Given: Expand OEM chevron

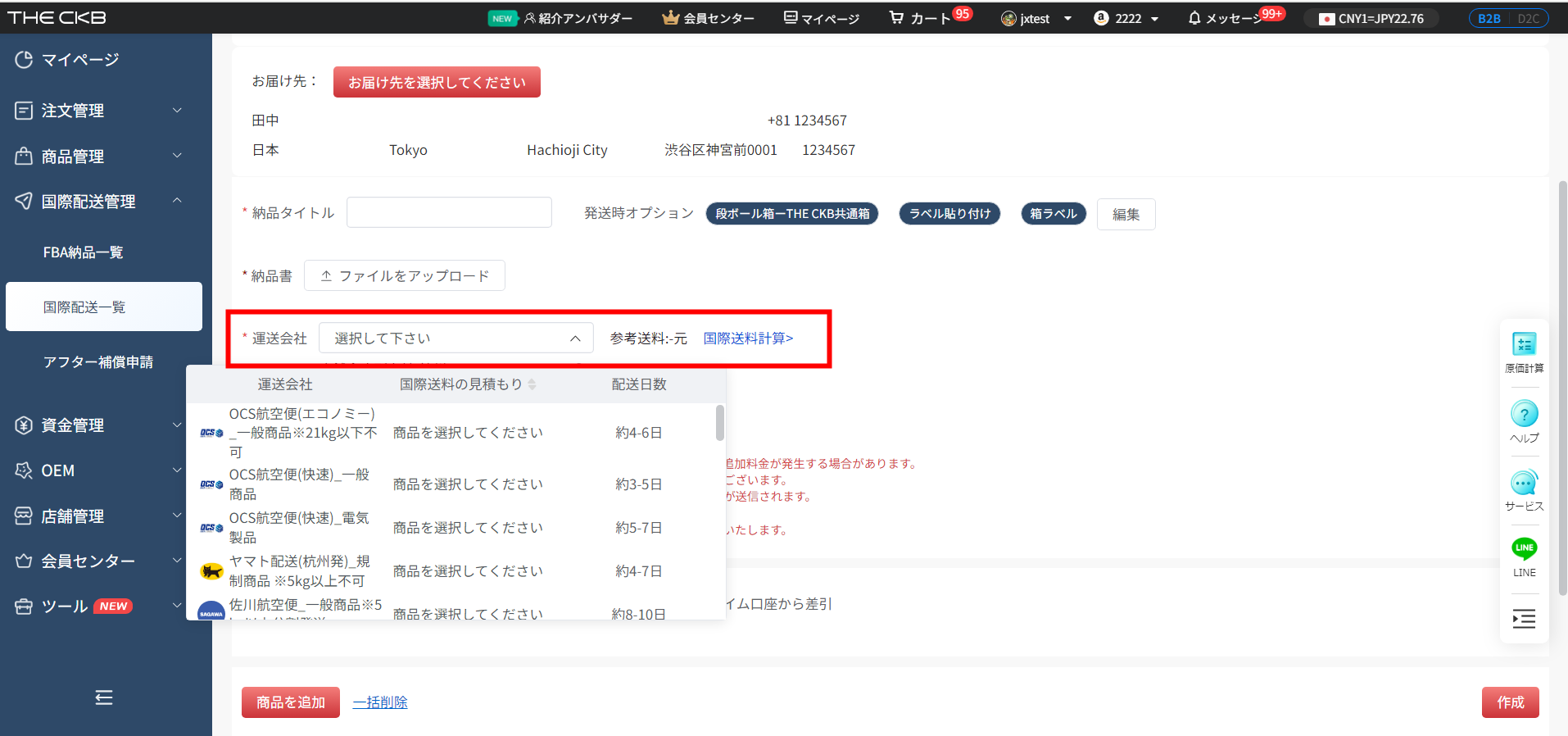Looking at the screenshot, I should 177,470.
